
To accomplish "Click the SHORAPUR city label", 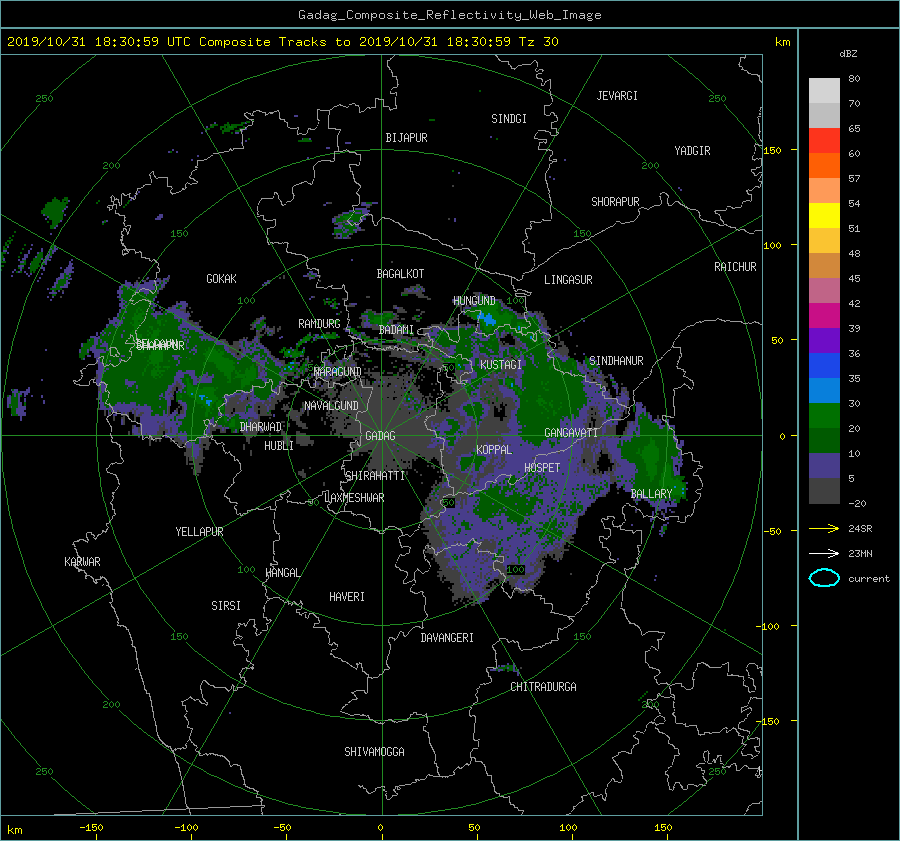I will click(615, 202).
